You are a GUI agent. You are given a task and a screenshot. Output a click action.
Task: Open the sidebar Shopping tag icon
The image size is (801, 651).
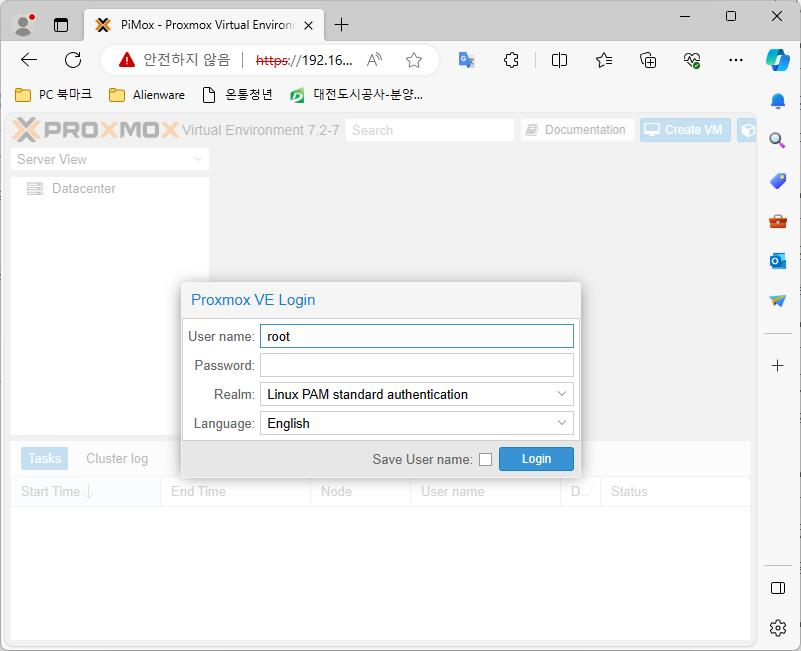[778, 180]
